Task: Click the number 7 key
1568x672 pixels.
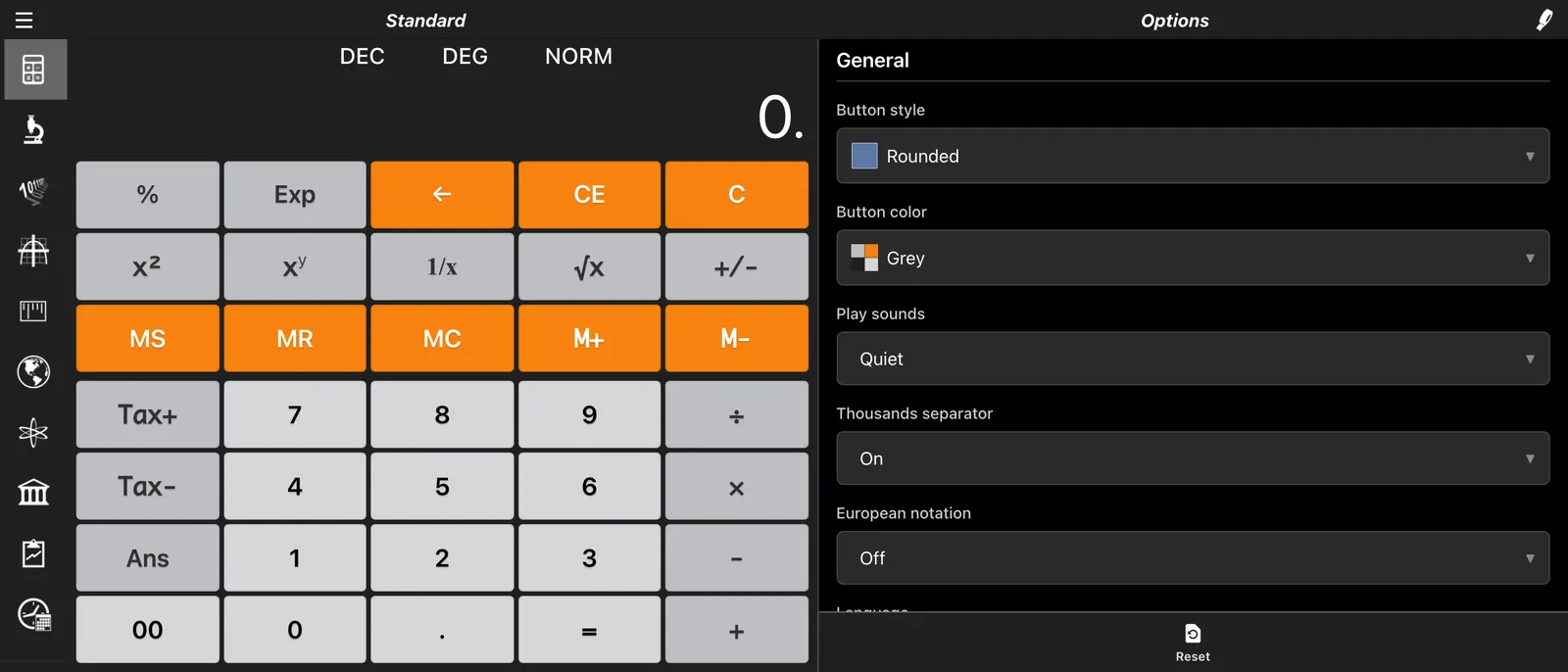Action: pos(295,415)
